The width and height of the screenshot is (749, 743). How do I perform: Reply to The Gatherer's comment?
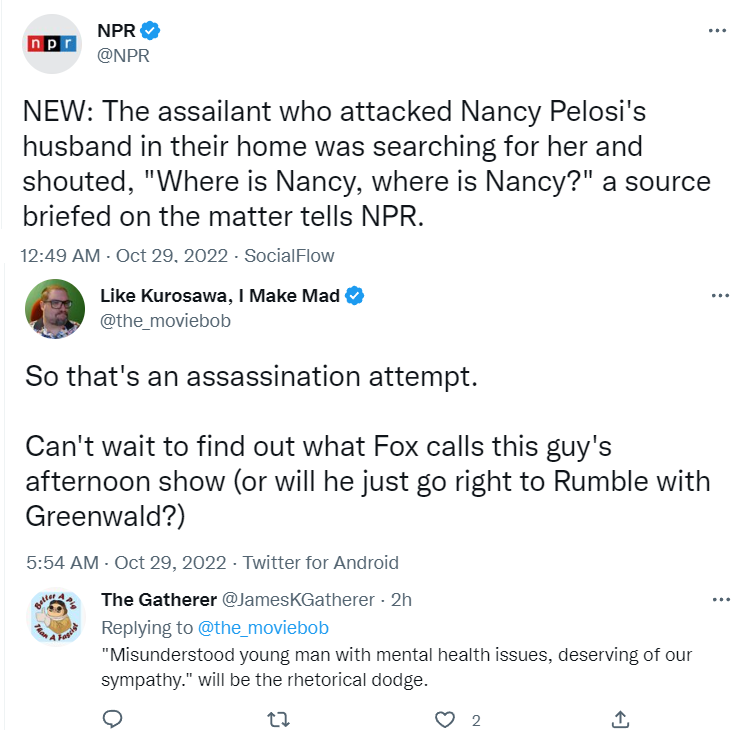113,719
